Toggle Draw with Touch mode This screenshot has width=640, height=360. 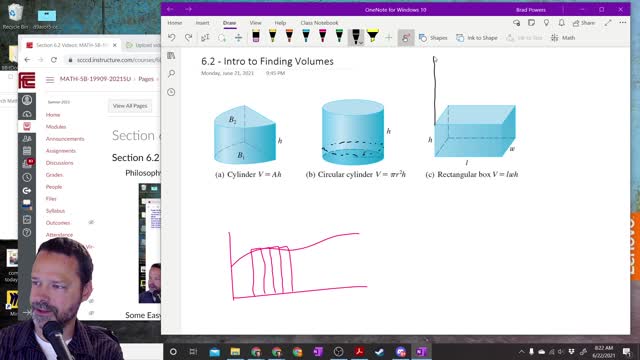click(406, 38)
